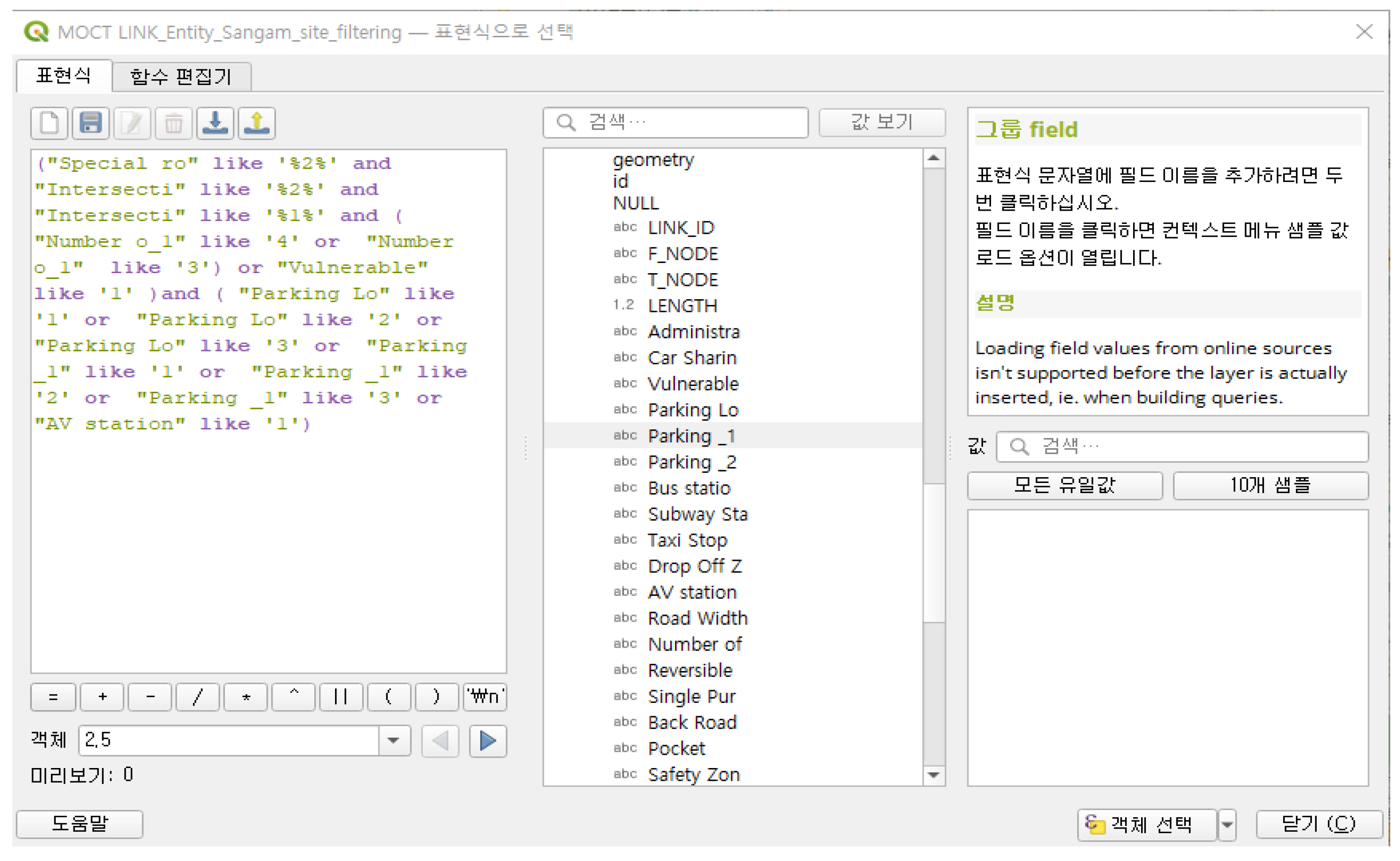Open the 객체 feature combo box dropdown
Image resolution: width=1400 pixels, height=861 pixels.
point(393,741)
